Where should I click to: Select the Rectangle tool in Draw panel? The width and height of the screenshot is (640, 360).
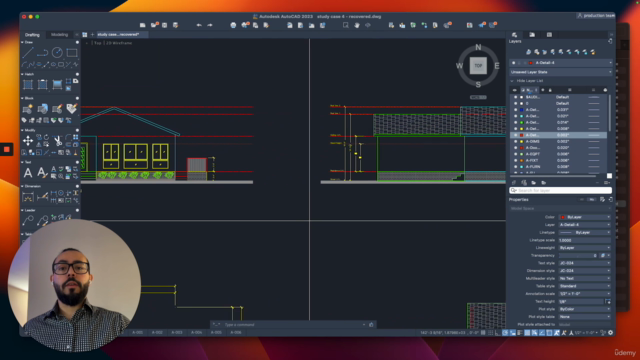[x=72, y=53]
